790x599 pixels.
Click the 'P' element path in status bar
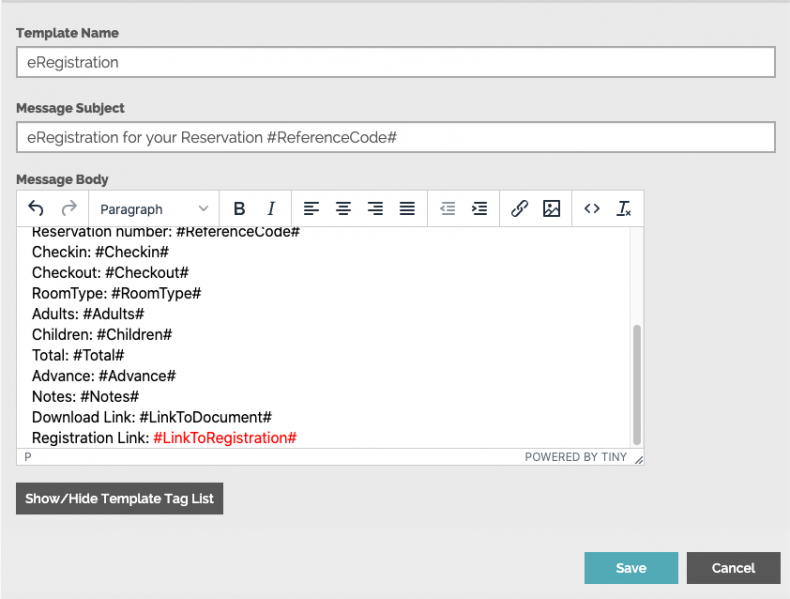[28, 457]
